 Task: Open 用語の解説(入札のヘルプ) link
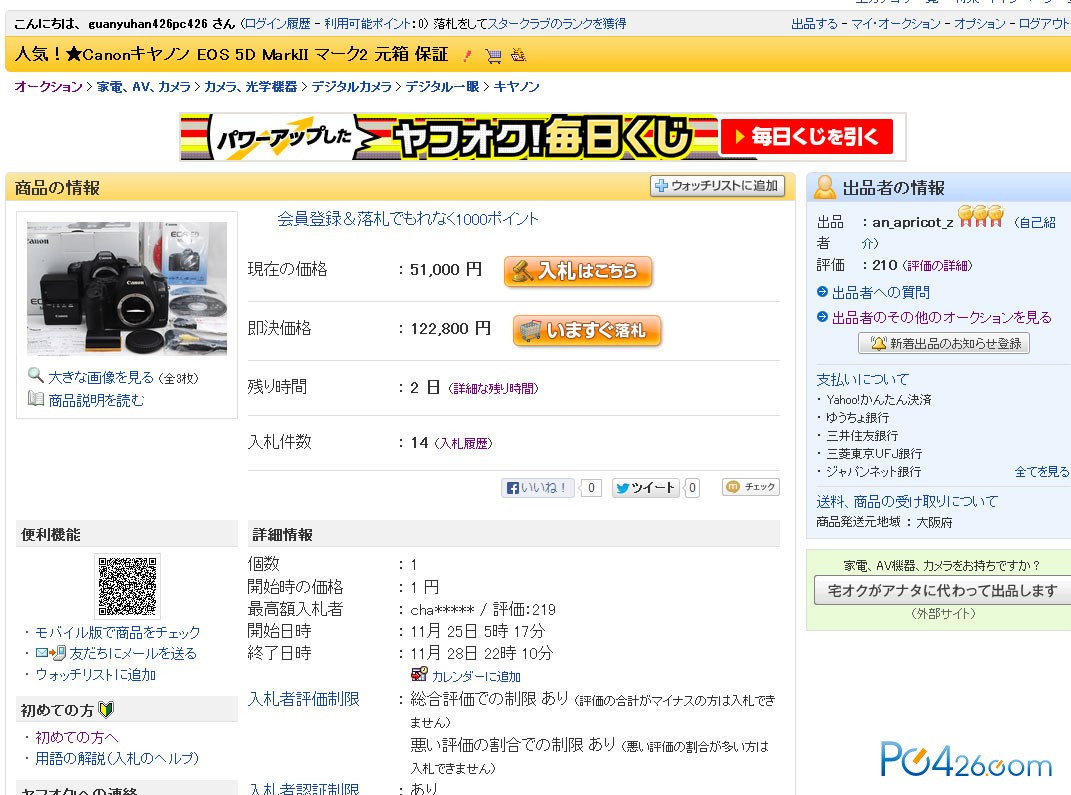(x=117, y=759)
